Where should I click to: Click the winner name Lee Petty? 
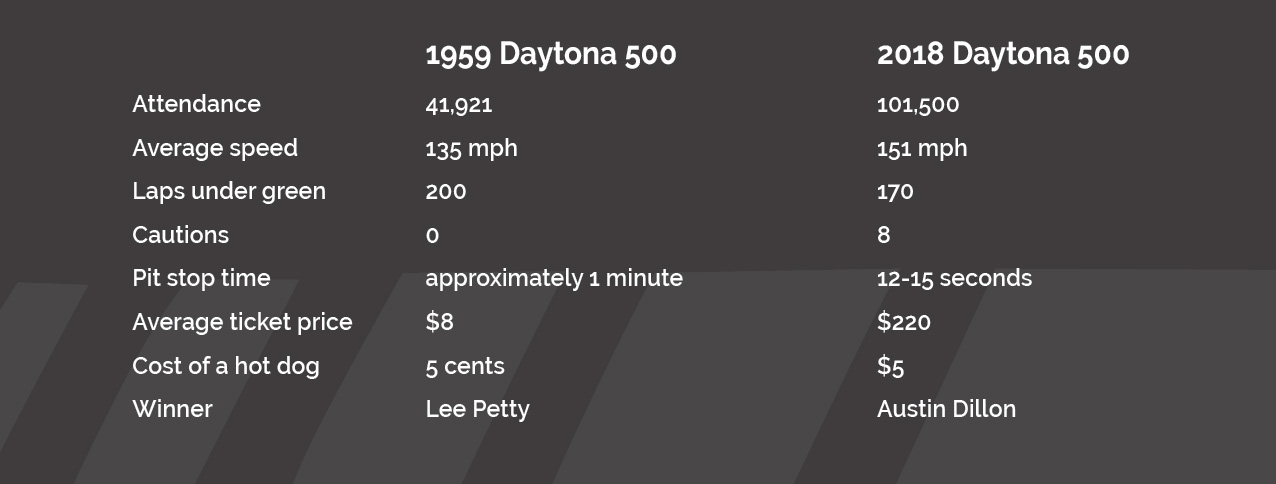477,409
